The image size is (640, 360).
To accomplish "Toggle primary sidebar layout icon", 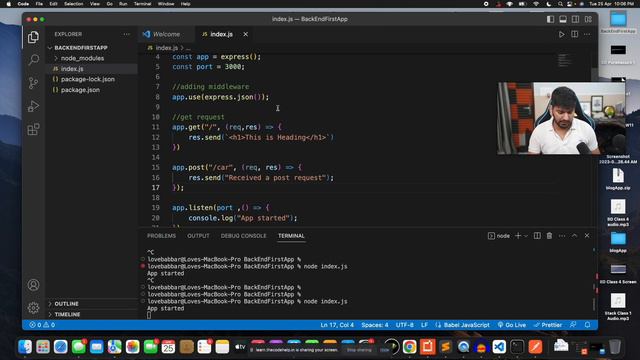I will tap(550, 19).
